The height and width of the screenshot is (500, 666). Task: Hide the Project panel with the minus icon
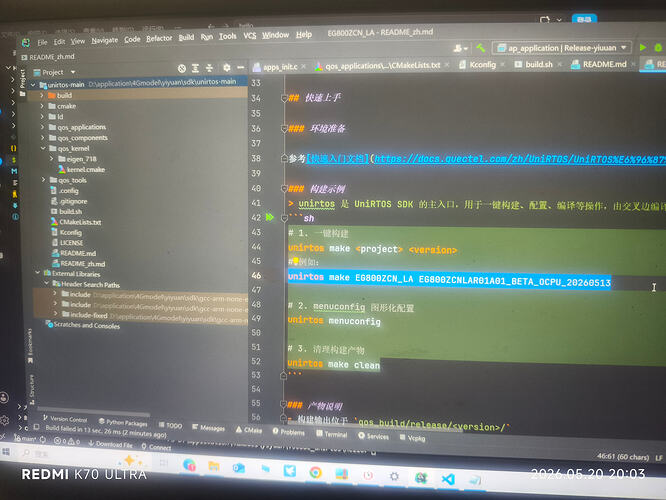(x=240, y=68)
